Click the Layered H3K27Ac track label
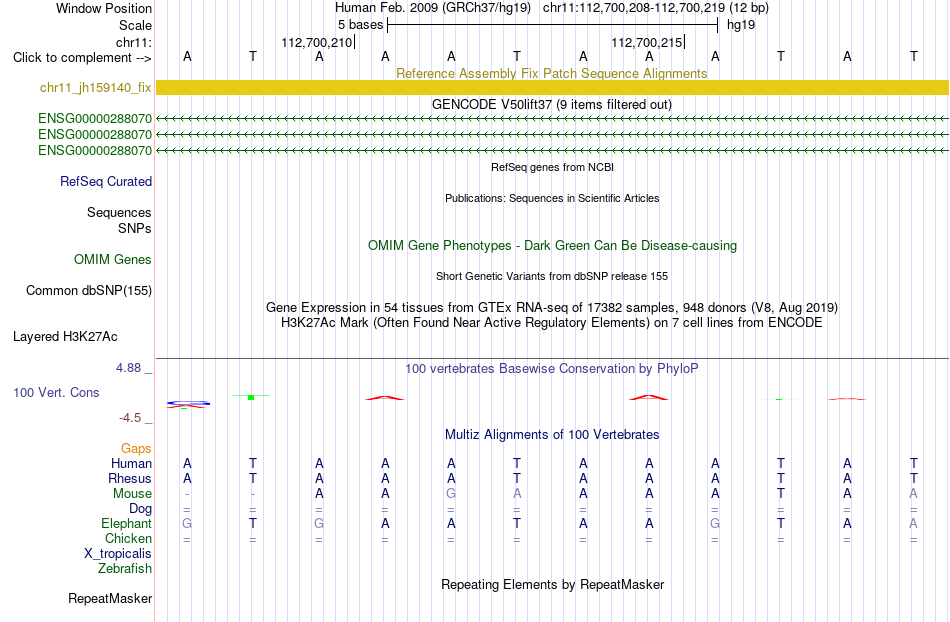This screenshot has width=950, height=622. (65, 336)
